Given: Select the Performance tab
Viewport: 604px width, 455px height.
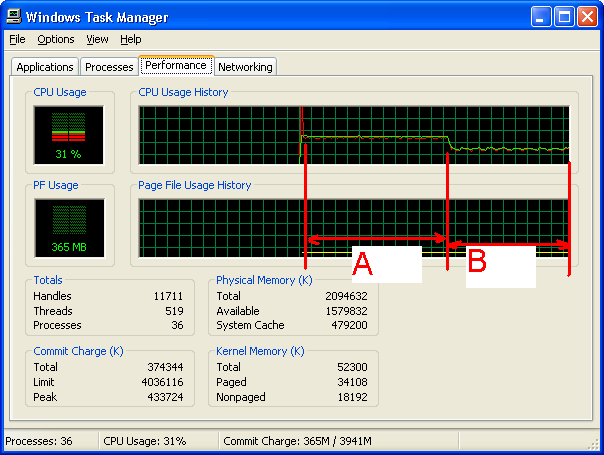Looking at the screenshot, I should click(176, 65).
